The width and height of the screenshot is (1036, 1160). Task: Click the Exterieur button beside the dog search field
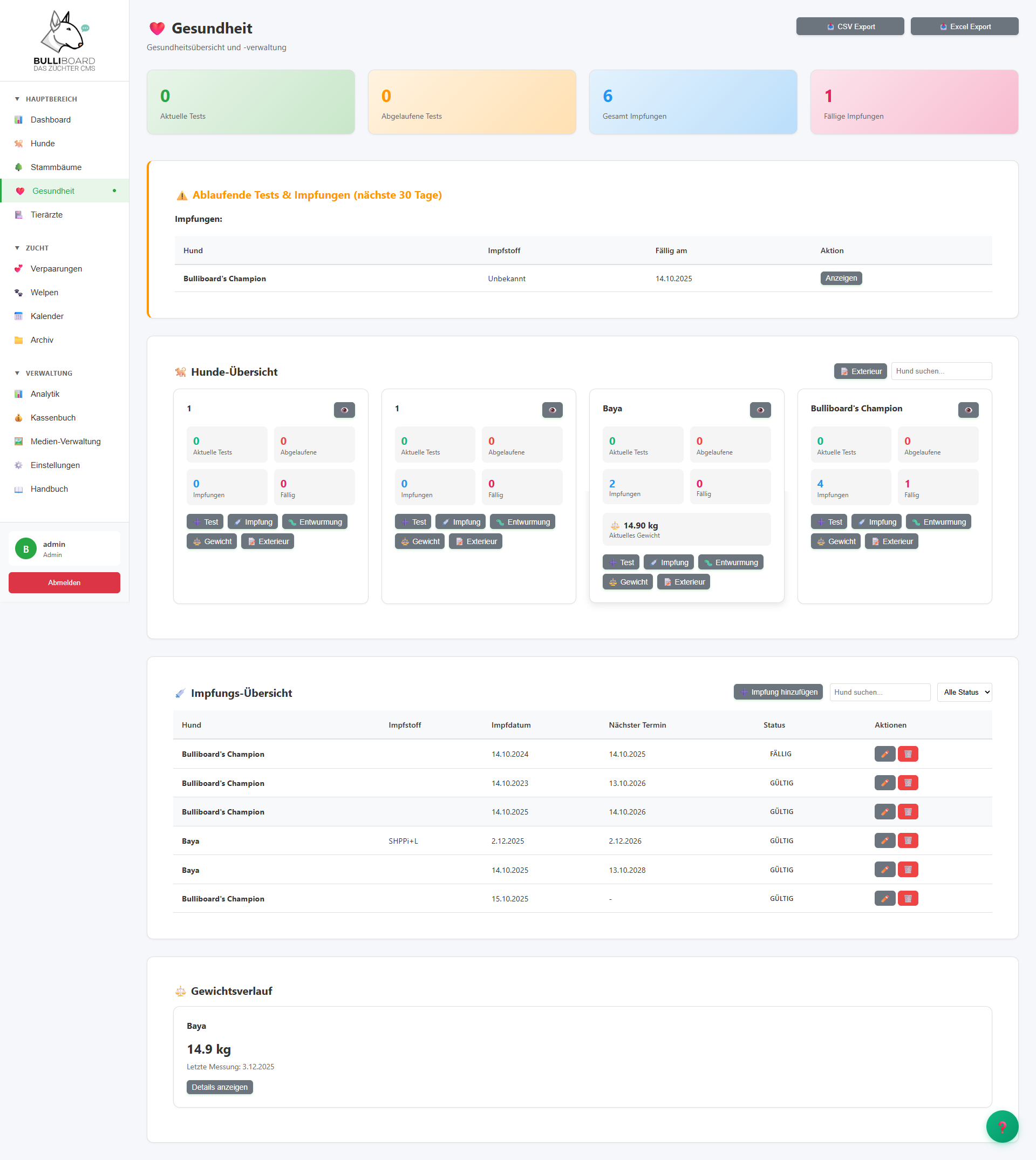[x=860, y=371]
